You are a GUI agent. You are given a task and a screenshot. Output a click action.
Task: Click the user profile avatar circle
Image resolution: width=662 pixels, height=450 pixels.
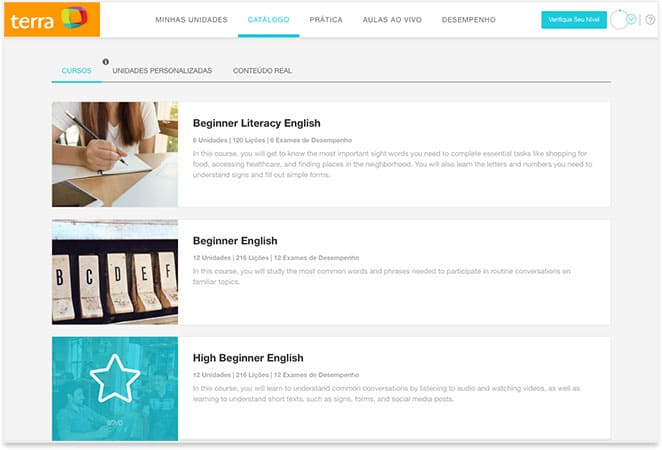618,20
